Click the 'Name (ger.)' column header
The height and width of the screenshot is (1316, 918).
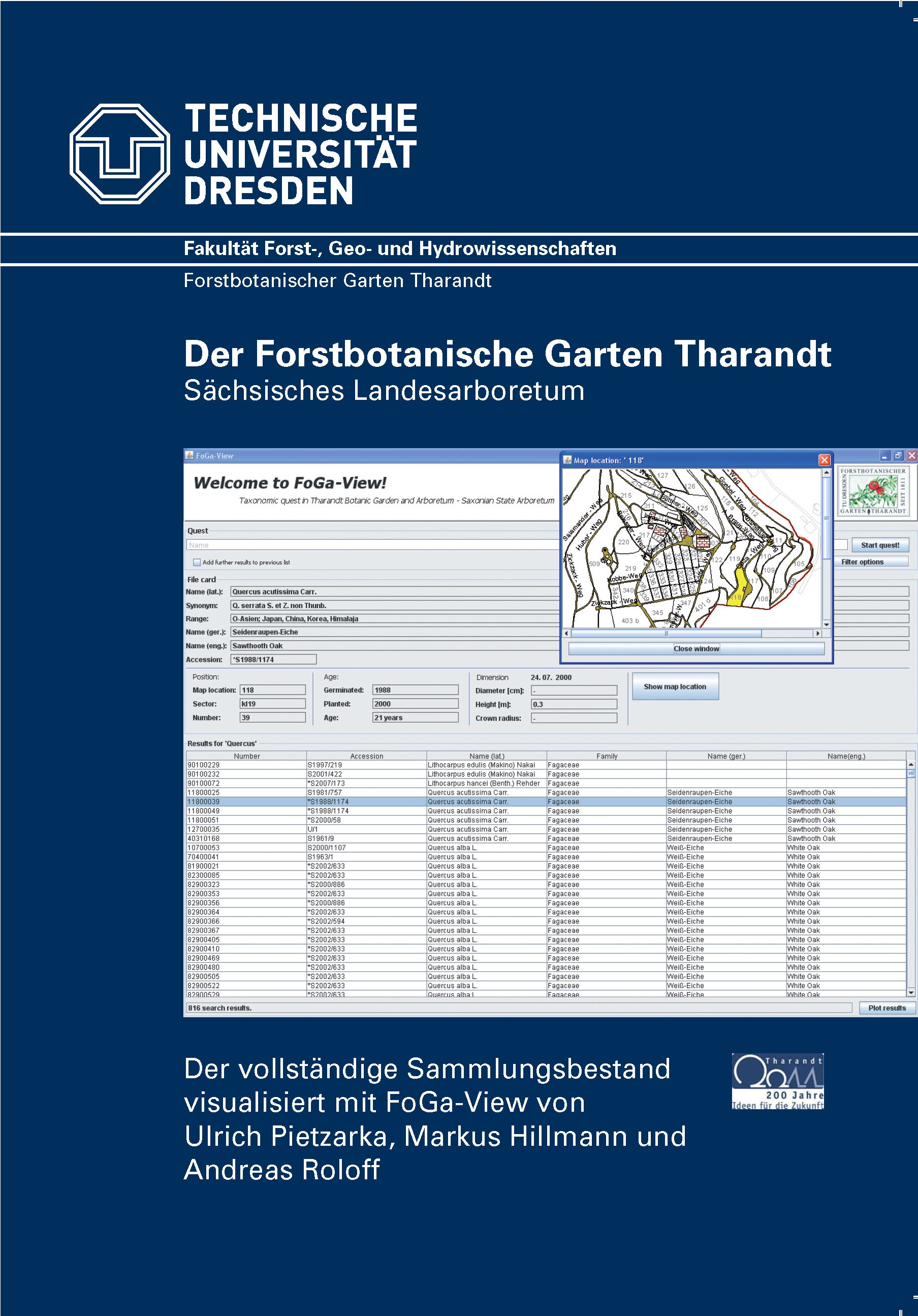tap(726, 756)
